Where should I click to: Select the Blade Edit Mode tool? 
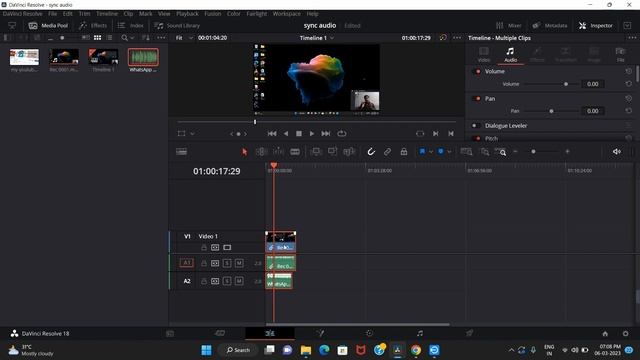click(295, 152)
